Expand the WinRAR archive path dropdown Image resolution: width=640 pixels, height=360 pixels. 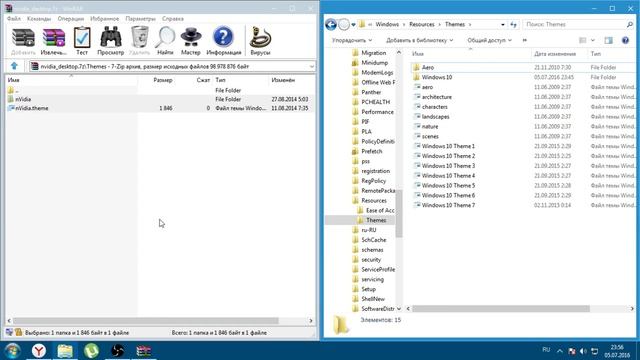[311, 66]
